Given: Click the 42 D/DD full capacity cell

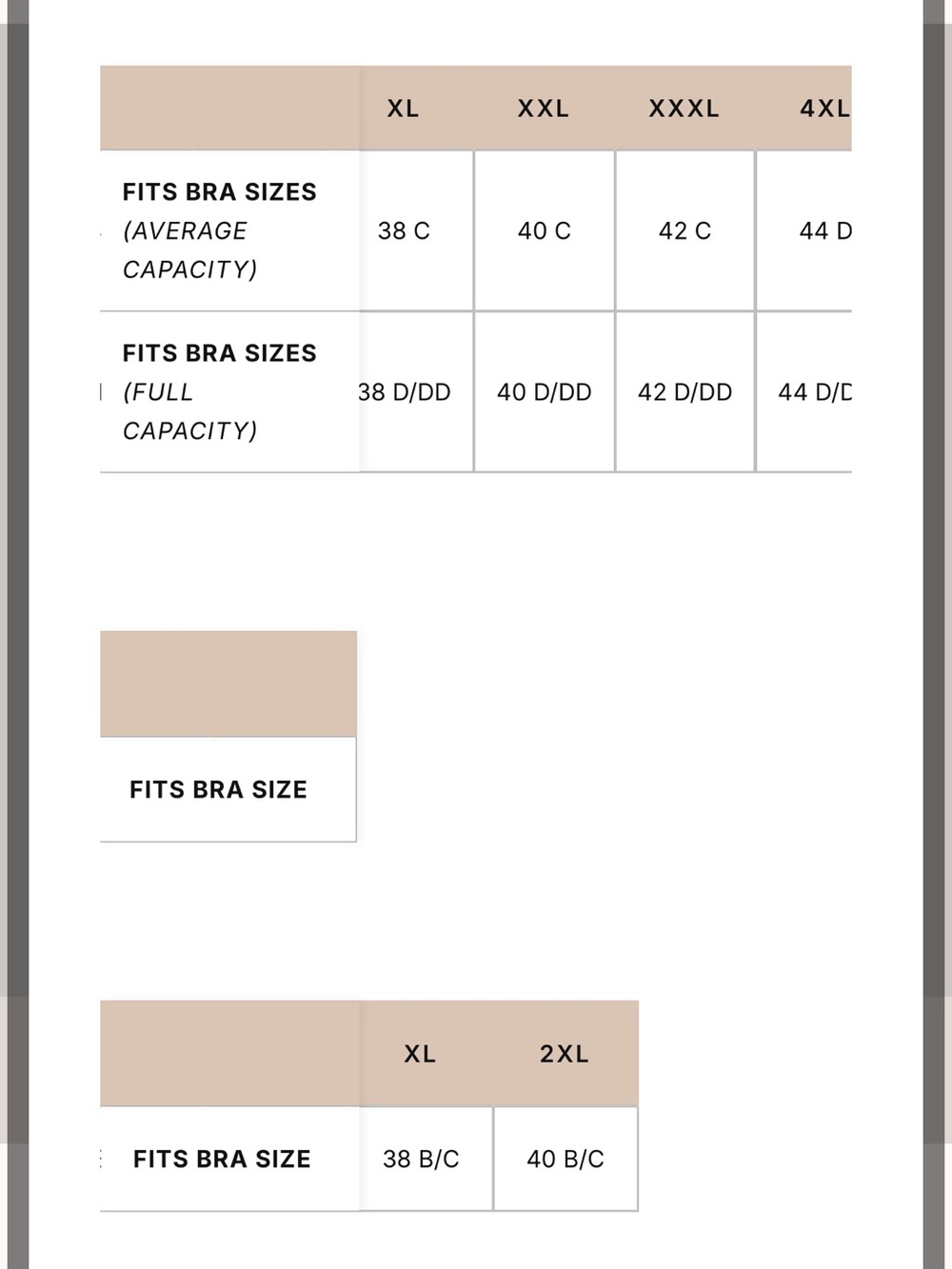Looking at the screenshot, I should 685,392.
